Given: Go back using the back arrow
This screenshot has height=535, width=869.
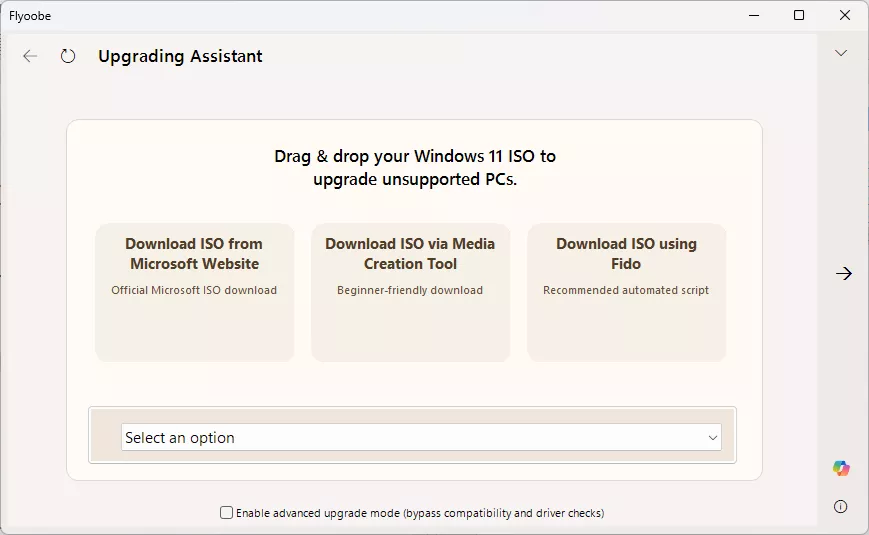Looking at the screenshot, I should tap(30, 56).
